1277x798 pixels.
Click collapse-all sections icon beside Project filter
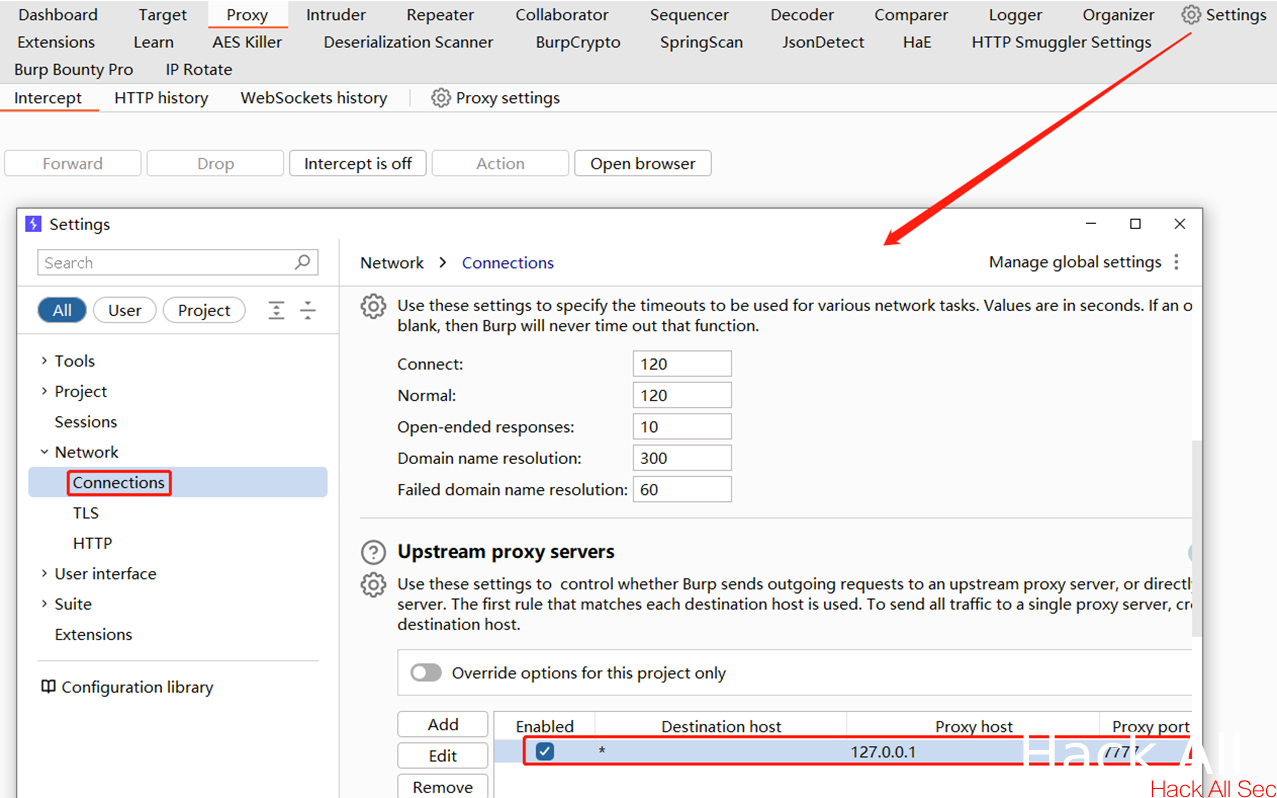pos(308,310)
